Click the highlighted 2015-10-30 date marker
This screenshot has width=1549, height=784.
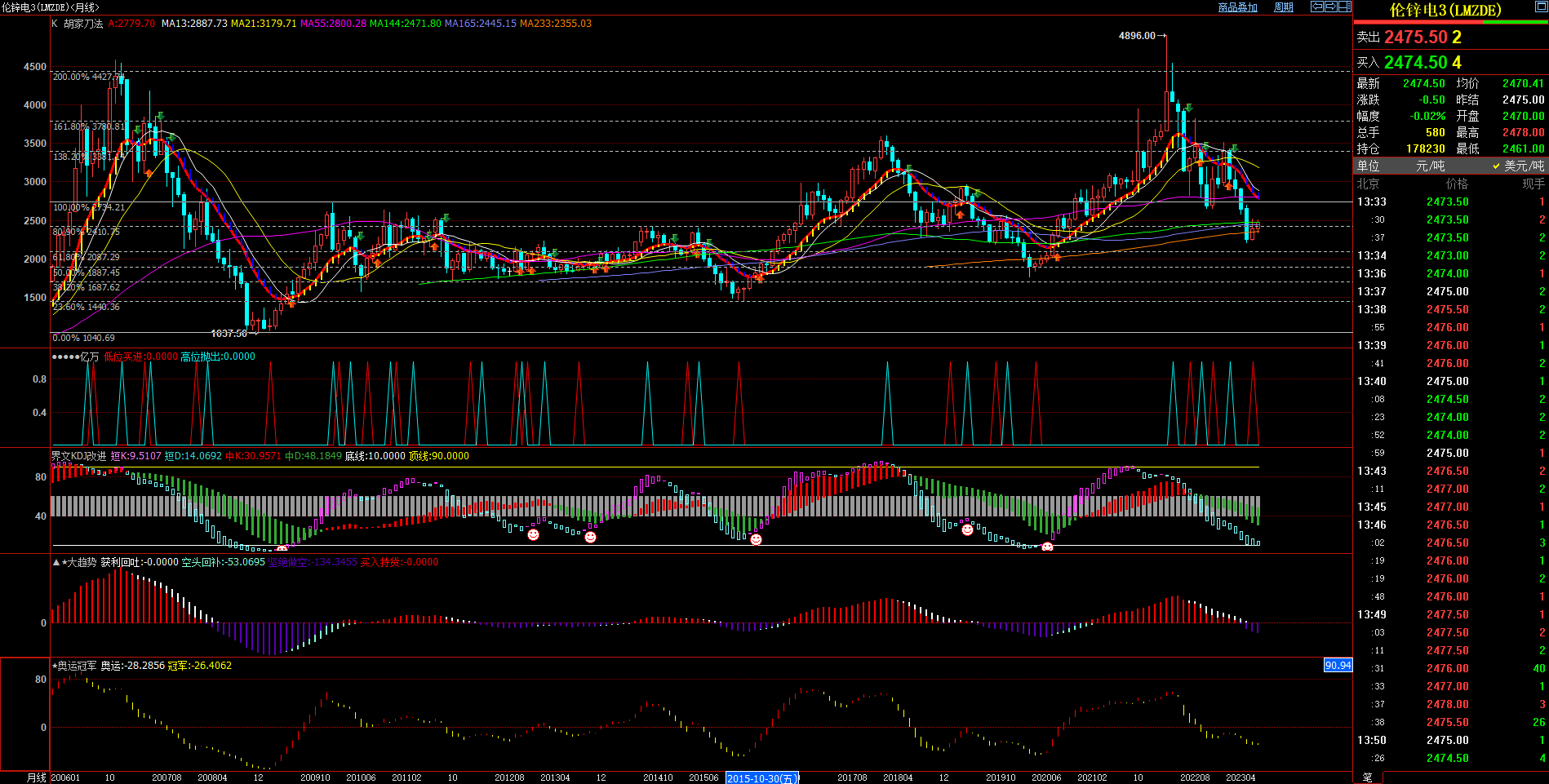[761, 778]
